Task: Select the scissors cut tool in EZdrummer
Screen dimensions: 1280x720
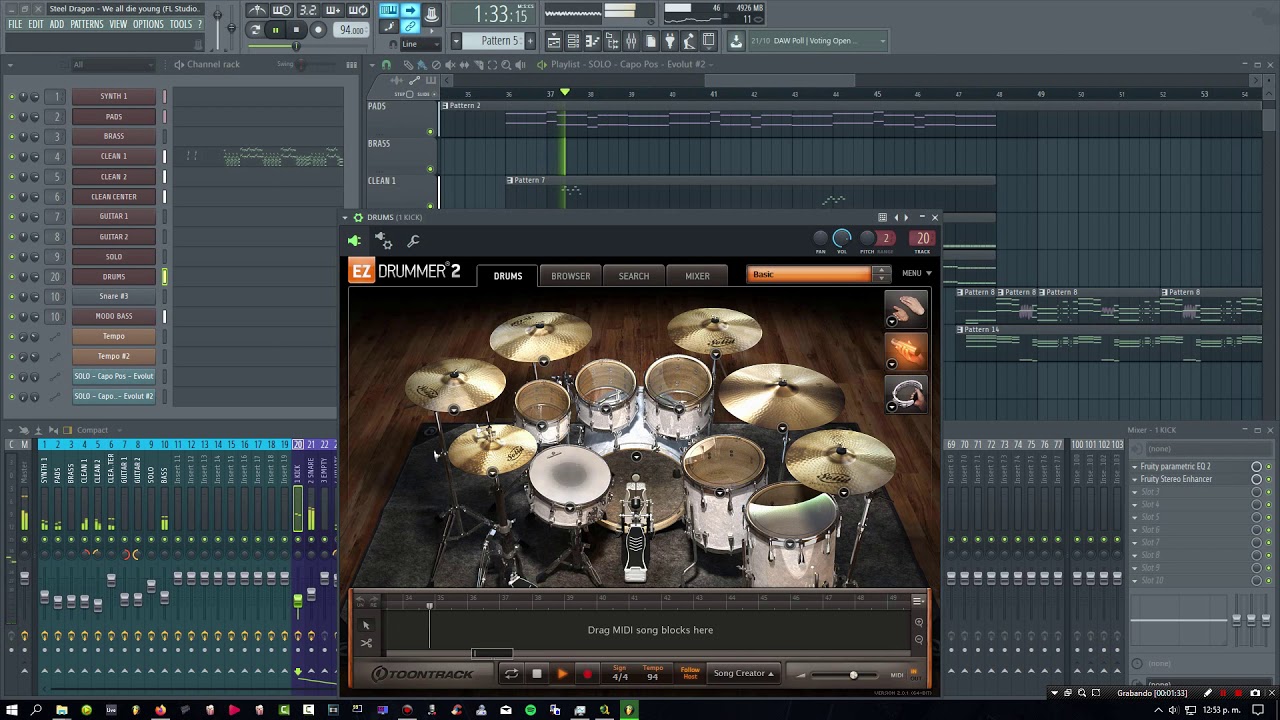Action: pyautogui.click(x=366, y=643)
